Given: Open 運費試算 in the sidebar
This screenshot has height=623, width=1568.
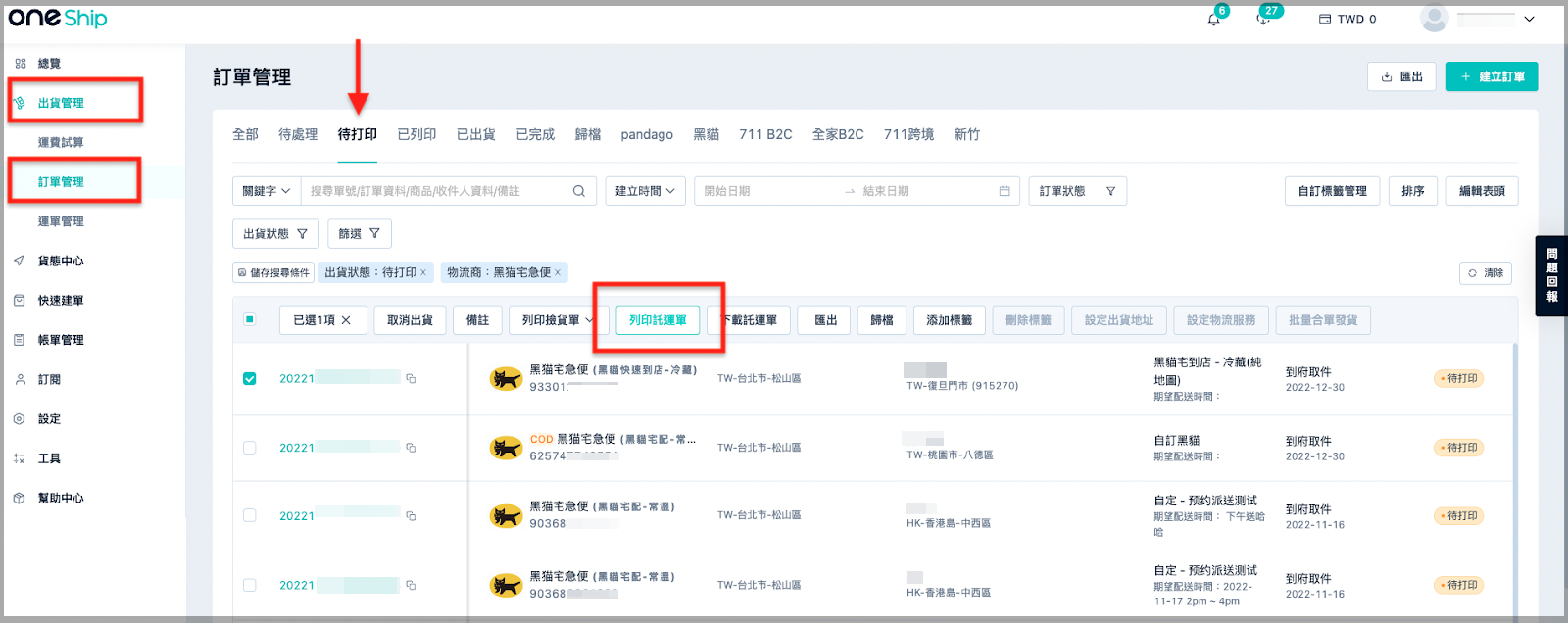Looking at the screenshot, I should 61,142.
